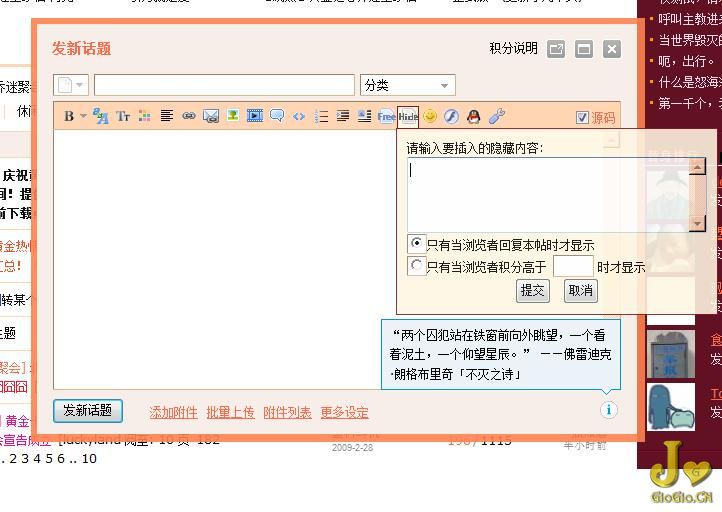
Task: Open the font size tool
Action: 123,117
